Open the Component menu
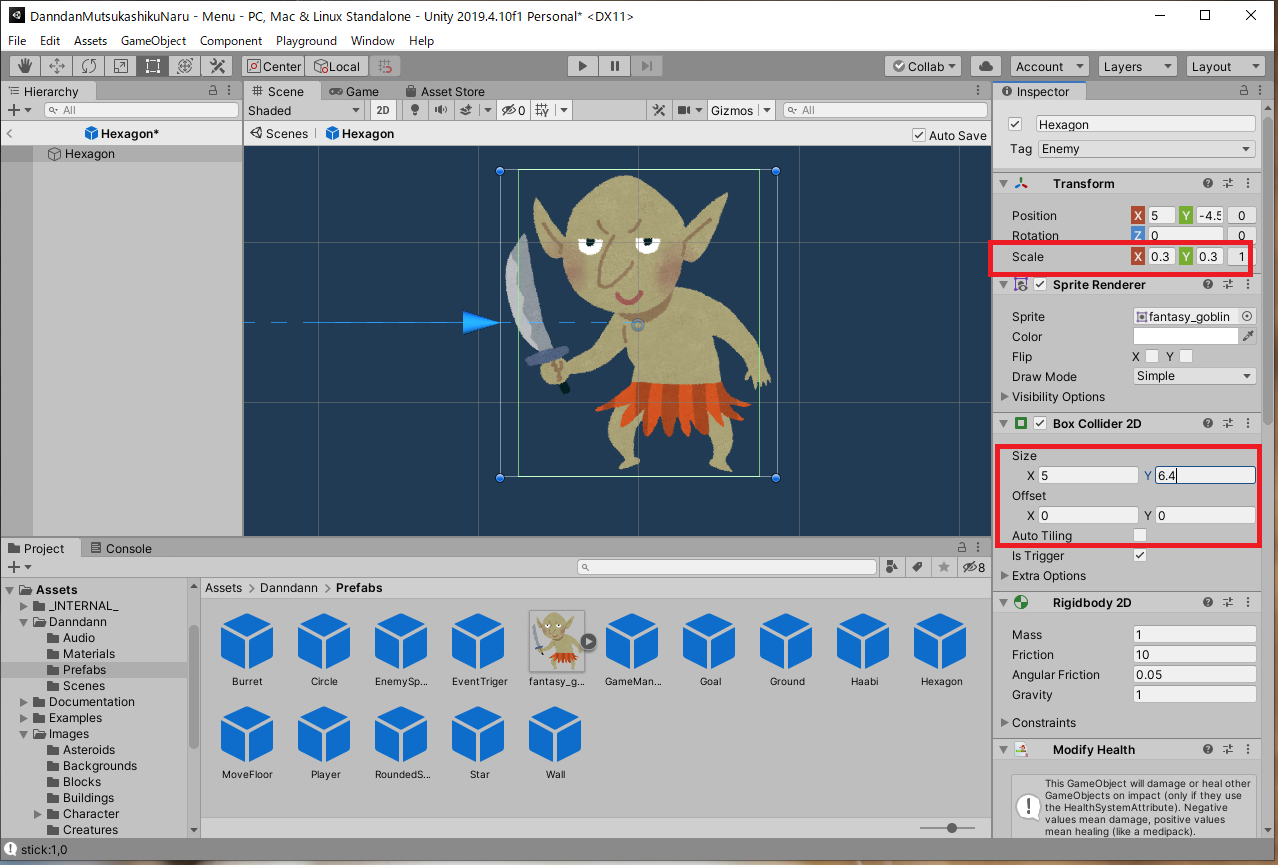1278x865 pixels. (231, 41)
